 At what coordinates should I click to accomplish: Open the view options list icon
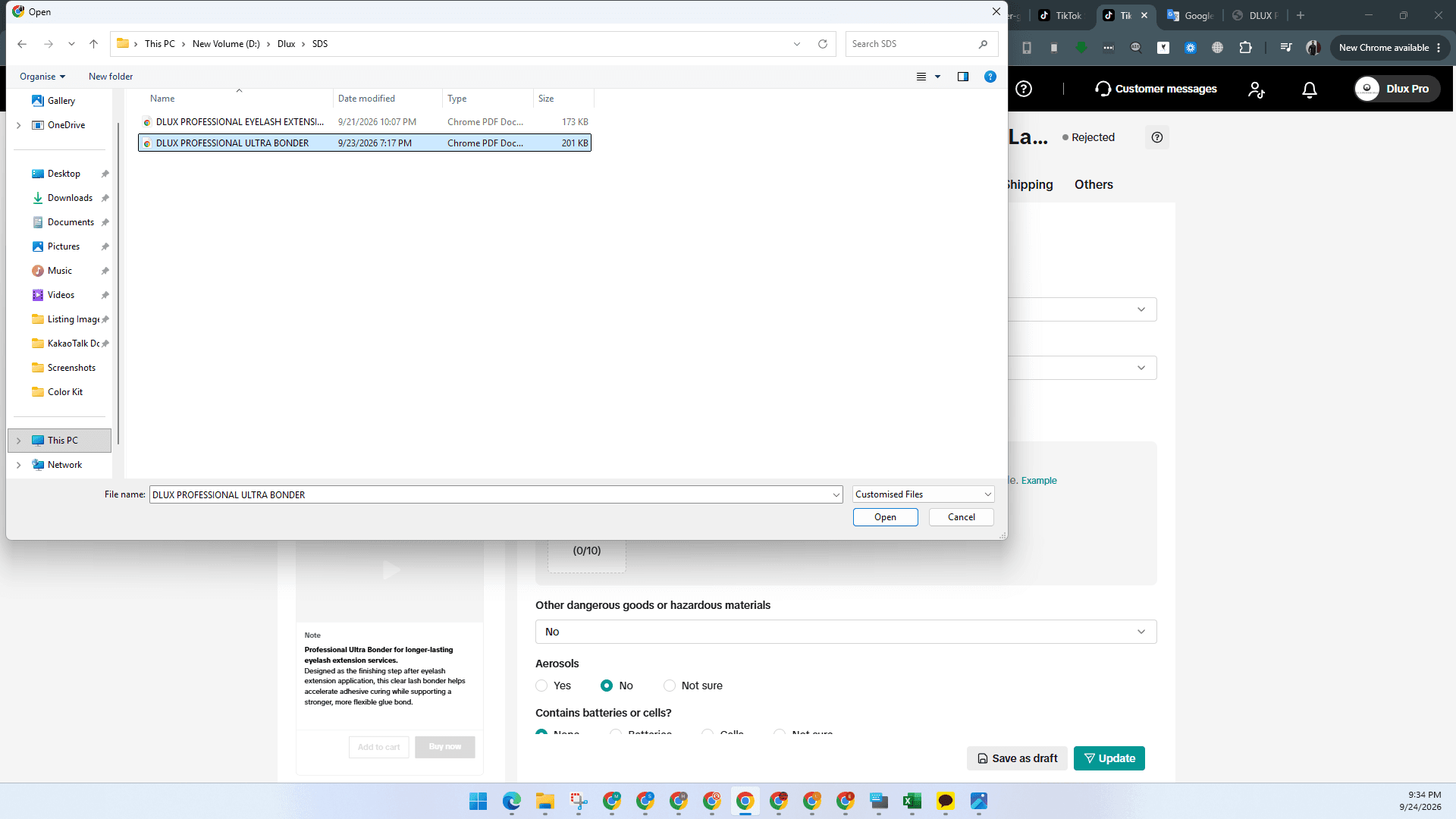pyautogui.click(x=921, y=77)
